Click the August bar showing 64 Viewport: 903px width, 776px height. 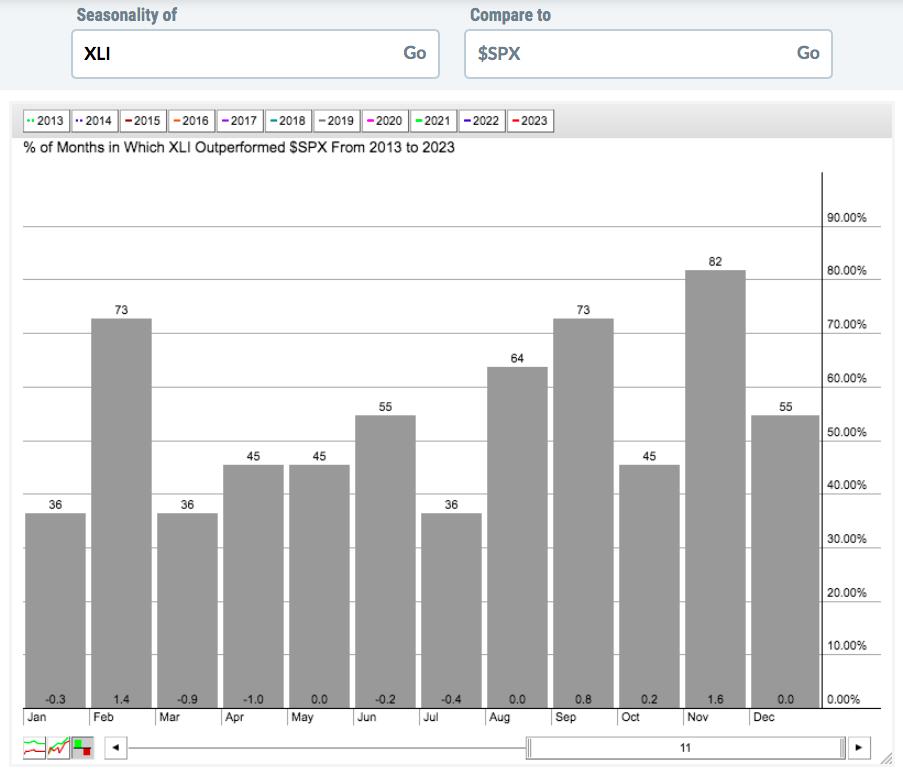[517, 535]
